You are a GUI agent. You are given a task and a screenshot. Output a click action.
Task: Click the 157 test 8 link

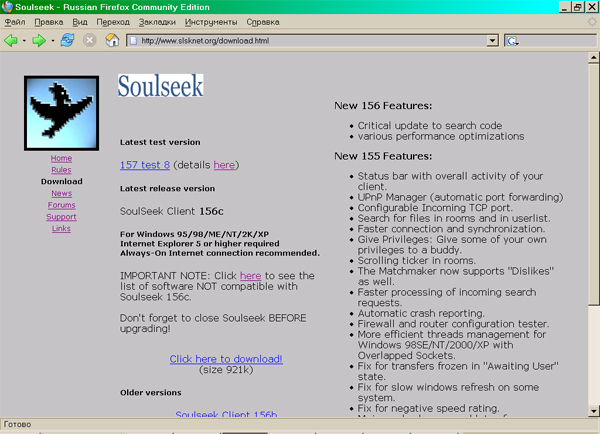point(145,165)
